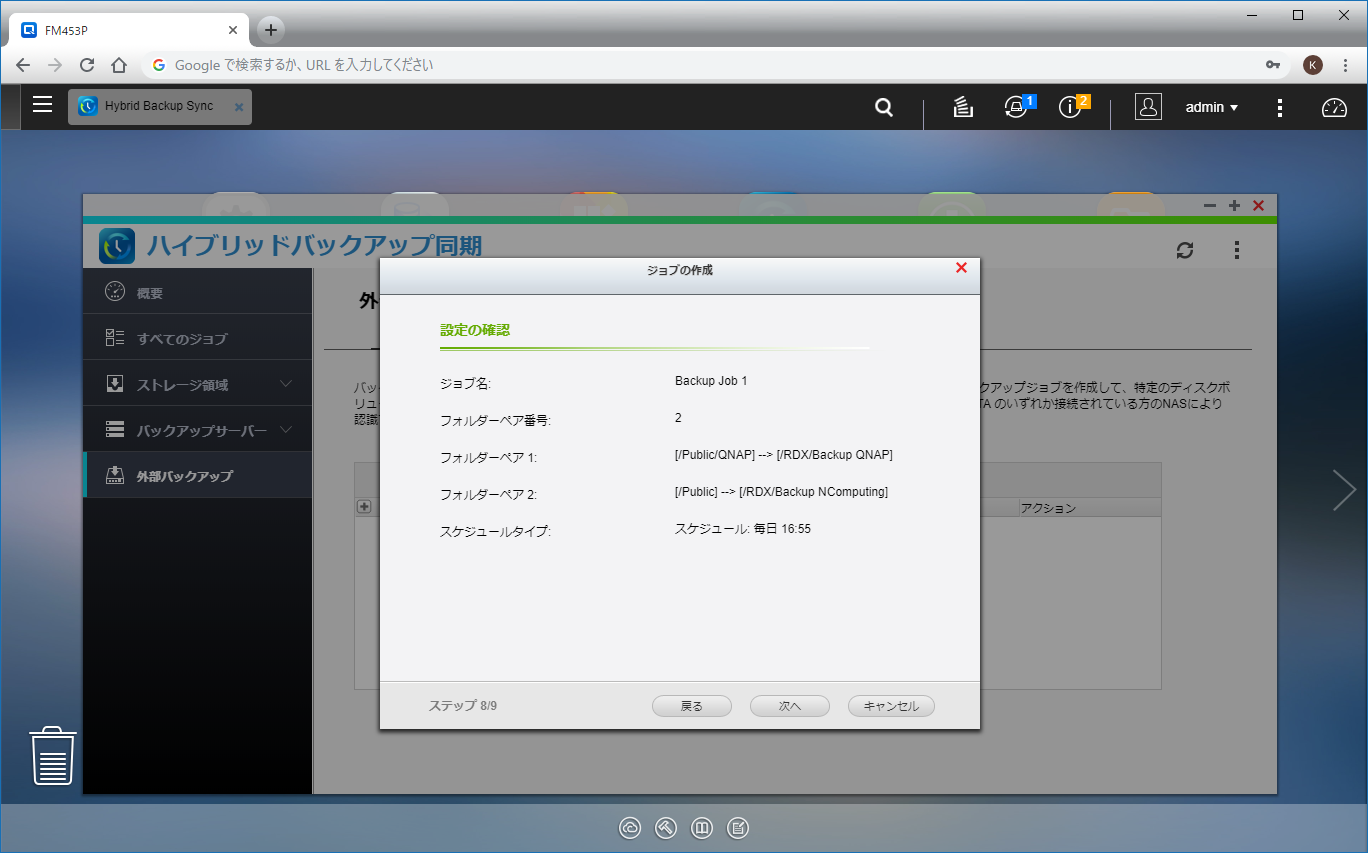Screen dimensions: 1368x853
Task: Expand the plus row in job table
Action: [364, 507]
